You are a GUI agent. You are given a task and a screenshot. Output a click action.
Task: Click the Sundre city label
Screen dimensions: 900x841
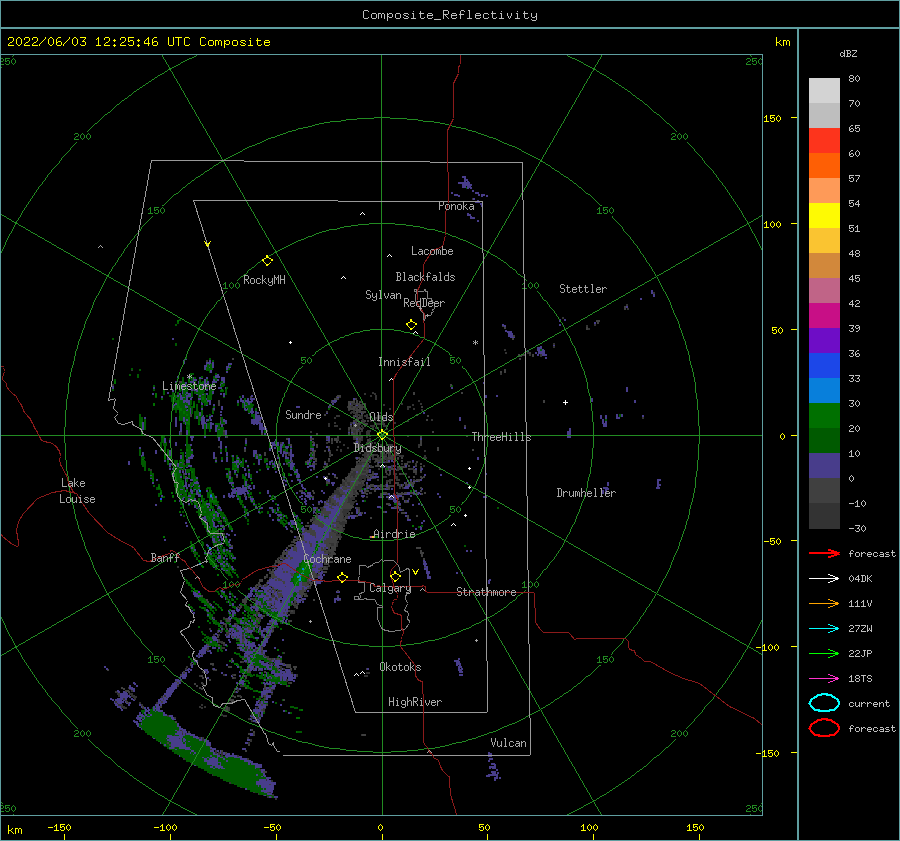pos(303,414)
